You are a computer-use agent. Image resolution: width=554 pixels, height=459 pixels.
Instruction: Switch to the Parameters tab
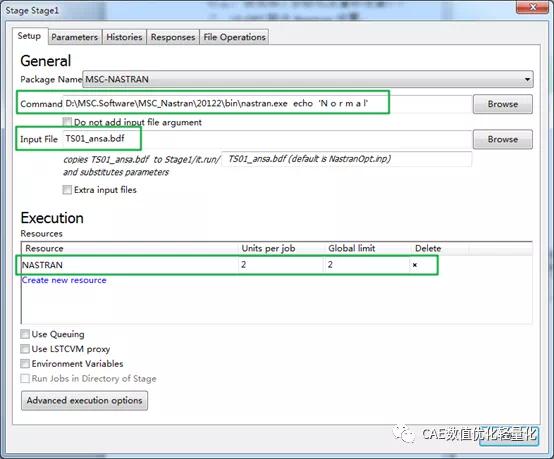[75, 37]
